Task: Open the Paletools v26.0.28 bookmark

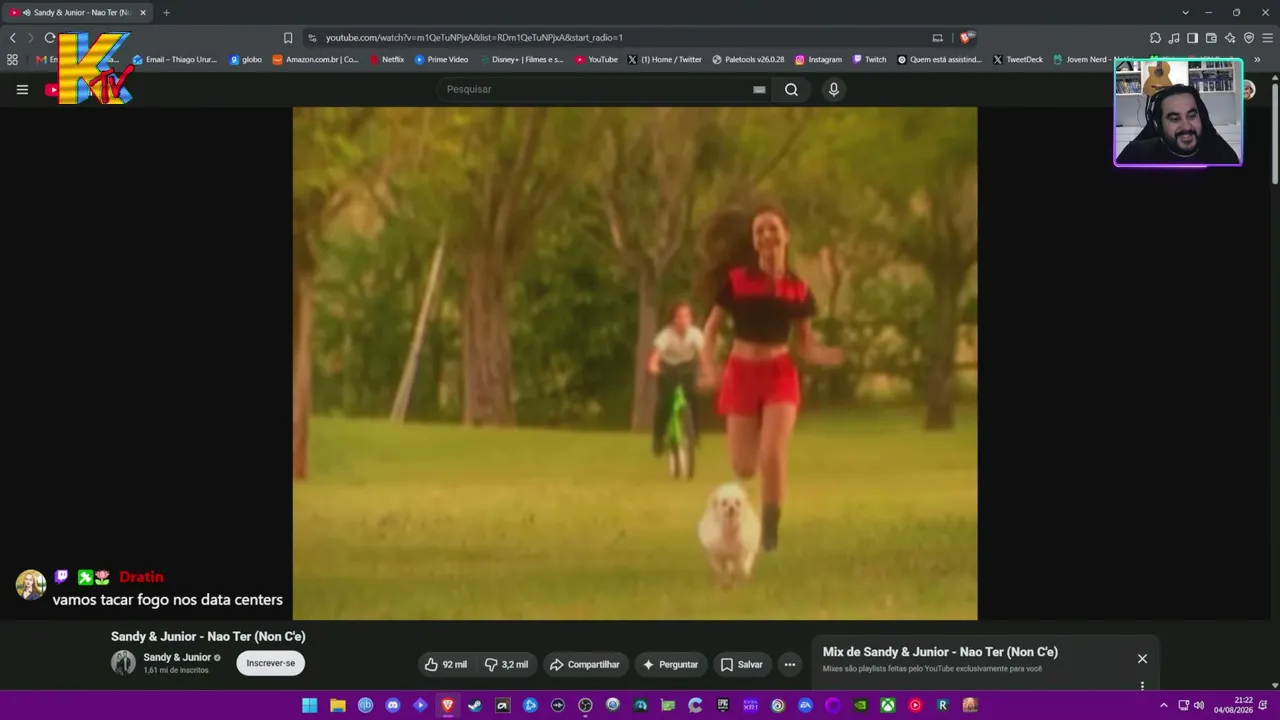Action: coord(748,60)
